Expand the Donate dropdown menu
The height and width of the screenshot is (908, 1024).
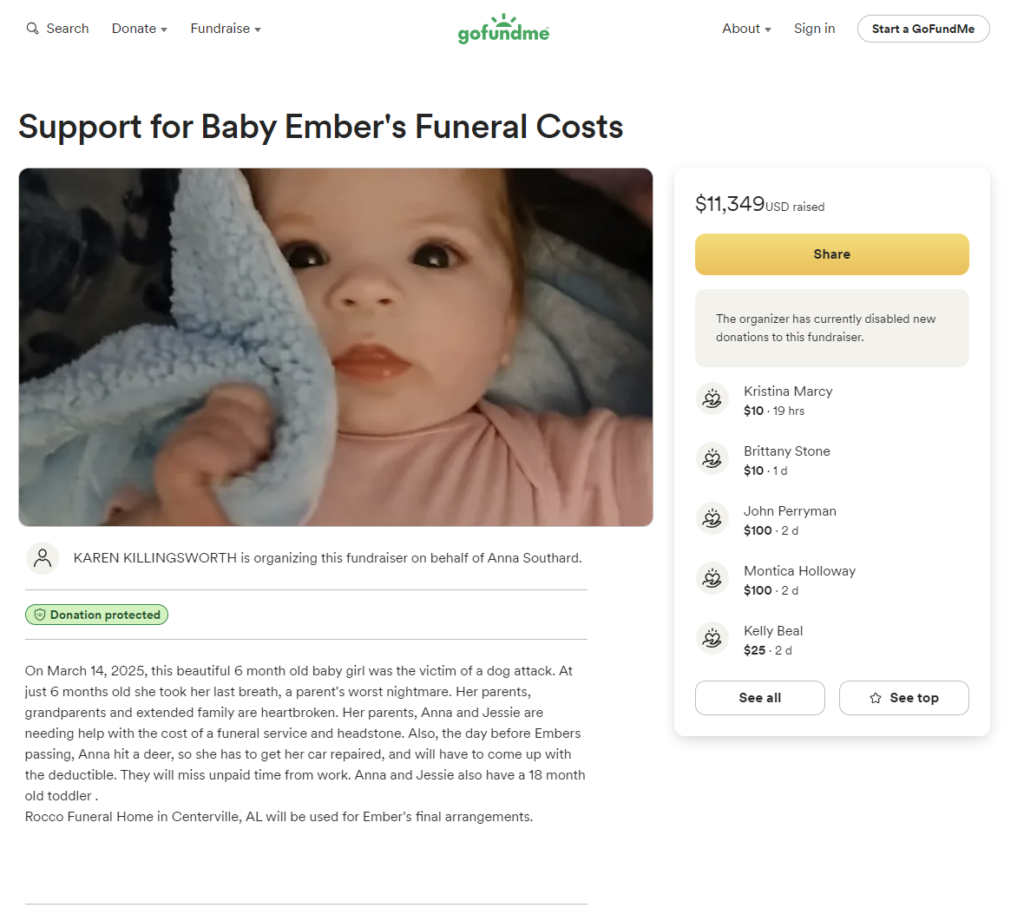pos(139,29)
